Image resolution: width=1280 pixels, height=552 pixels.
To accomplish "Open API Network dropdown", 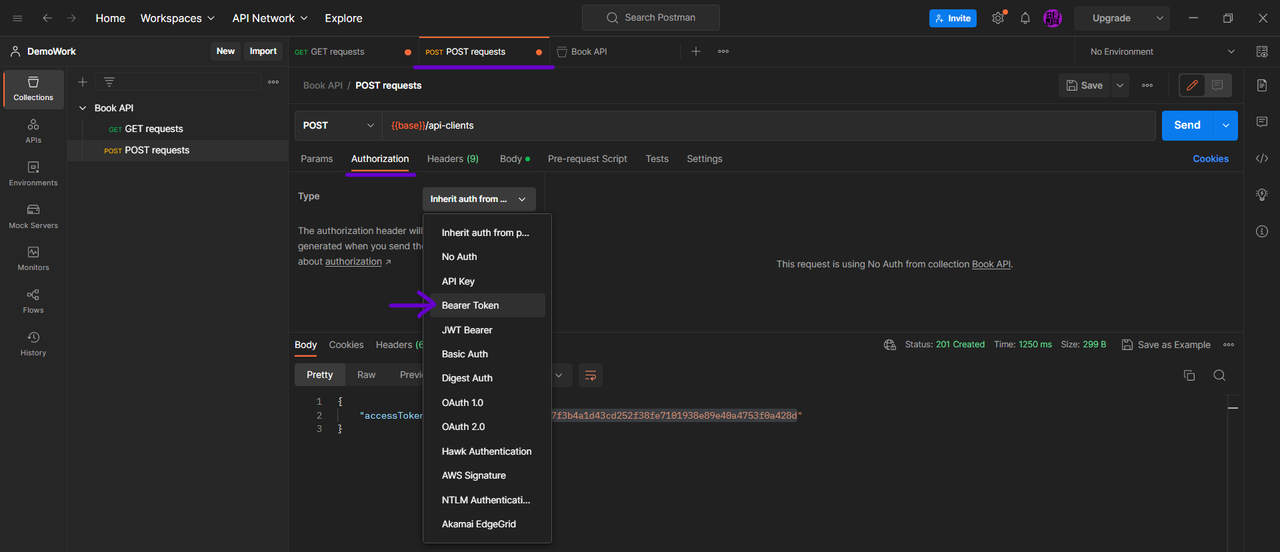I will coord(270,18).
